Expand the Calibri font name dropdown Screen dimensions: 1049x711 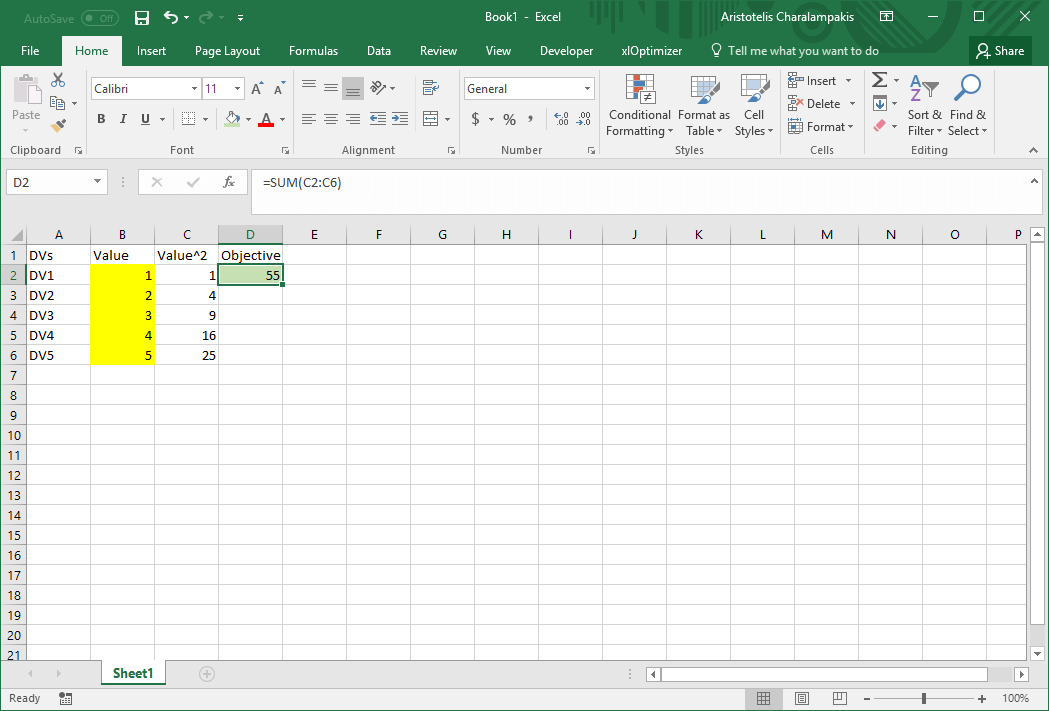tap(194, 89)
